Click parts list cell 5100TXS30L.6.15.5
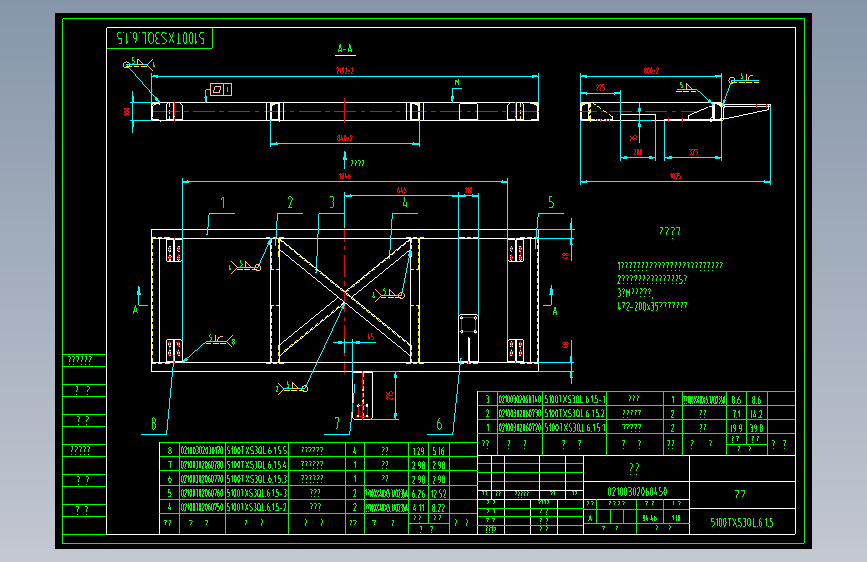Screen dimensions: 867x562 pos(257,451)
